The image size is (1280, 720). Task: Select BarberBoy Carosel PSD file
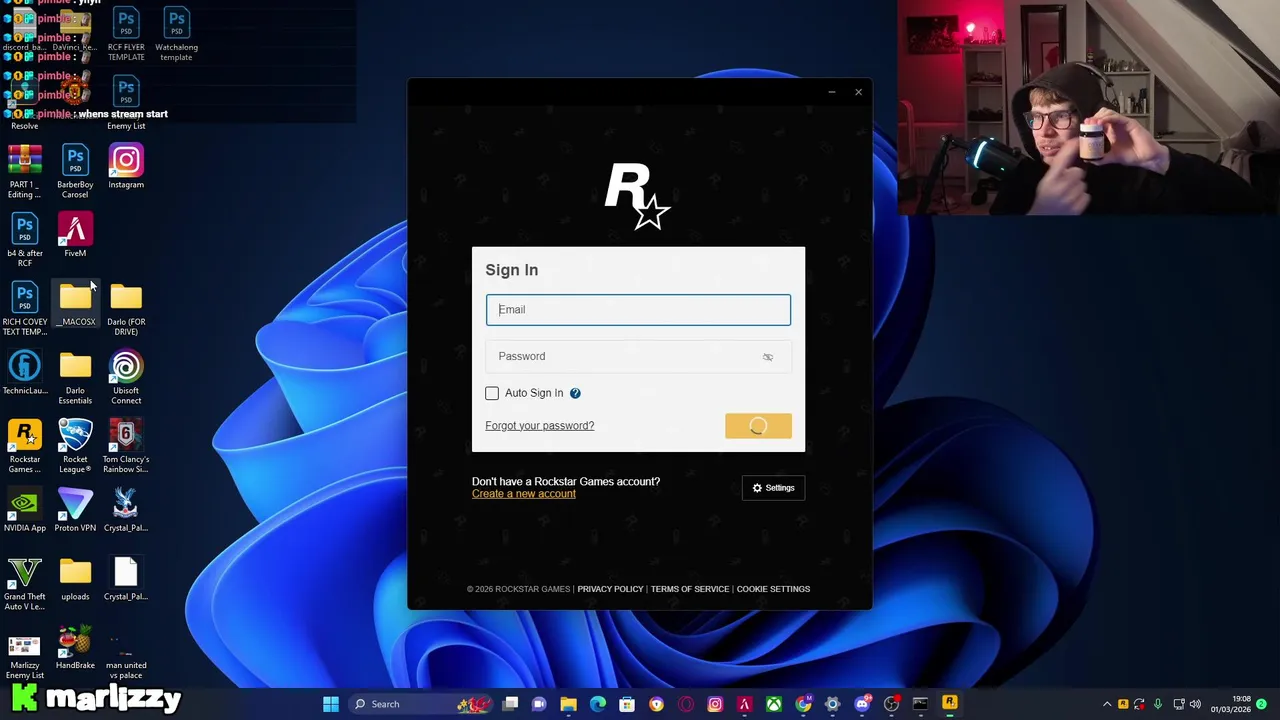[x=75, y=172]
